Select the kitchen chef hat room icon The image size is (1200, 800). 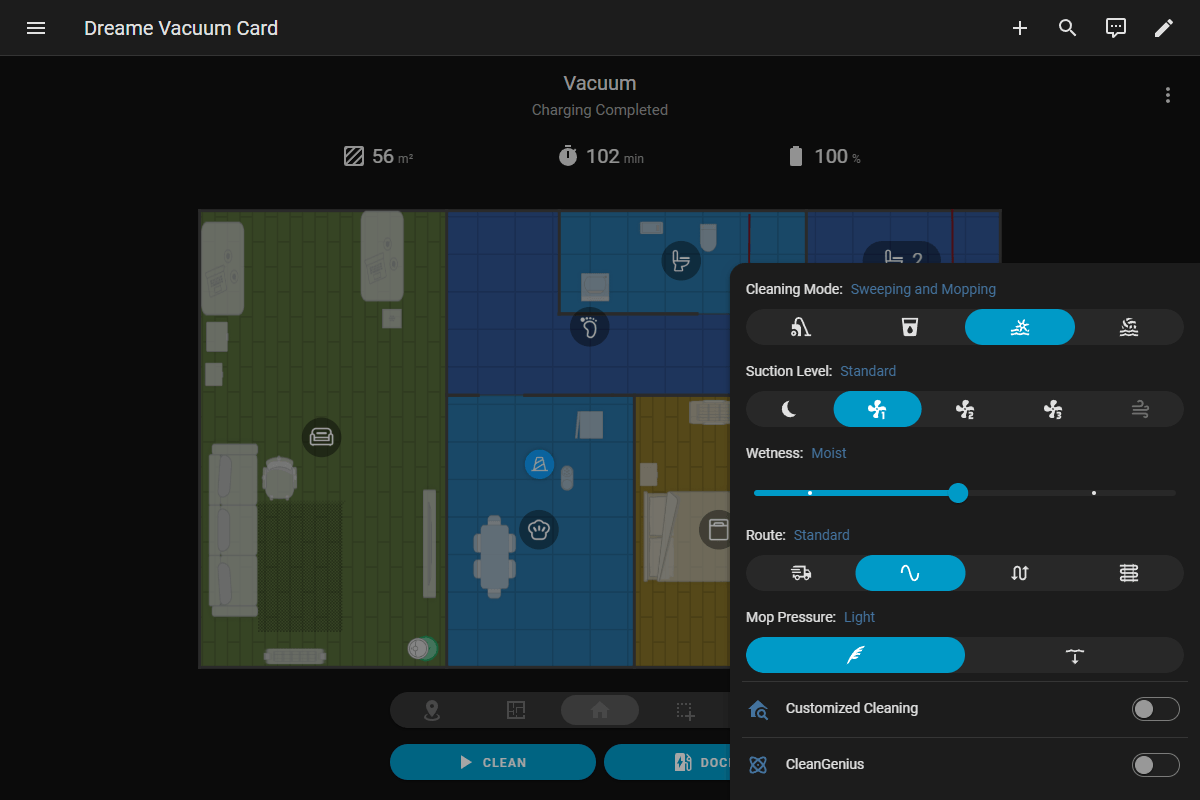pyautogui.click(x=539, y=529)
